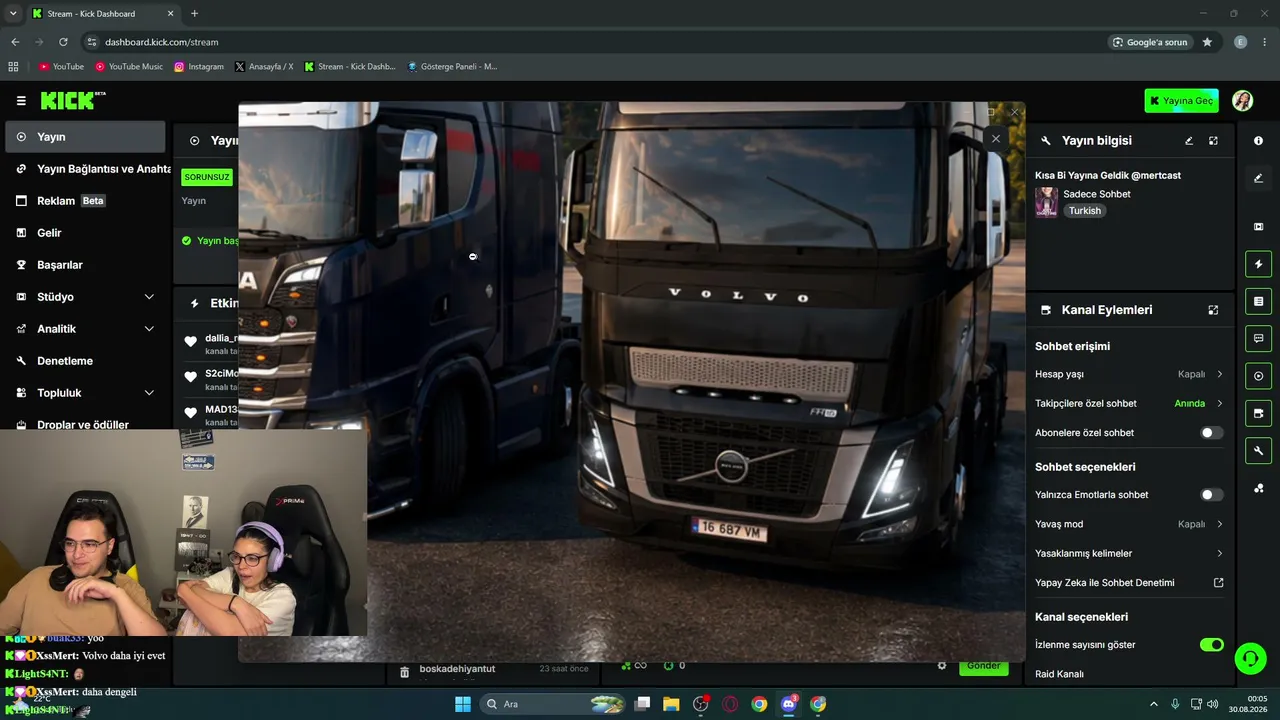
Task: Click the pencil edit icon in the right sidebar
Action: pos(1258,178)
